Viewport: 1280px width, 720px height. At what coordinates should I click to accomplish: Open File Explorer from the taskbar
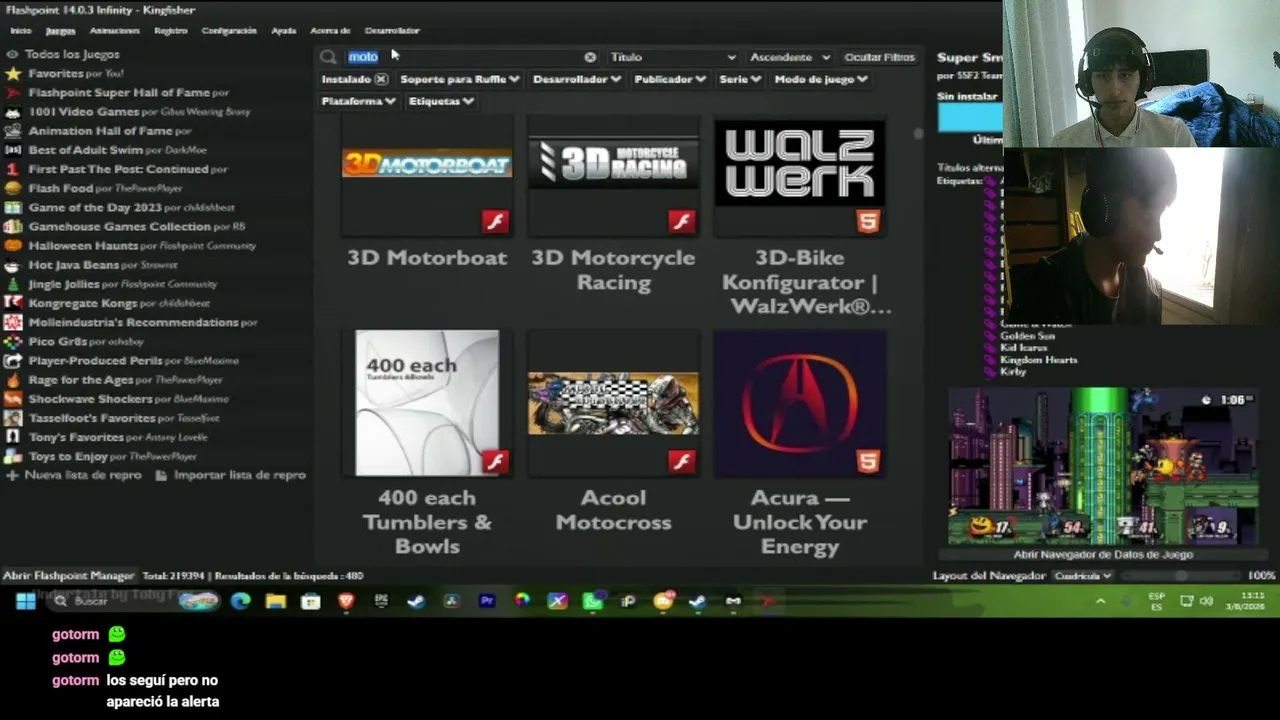click(x=275, y=601)
